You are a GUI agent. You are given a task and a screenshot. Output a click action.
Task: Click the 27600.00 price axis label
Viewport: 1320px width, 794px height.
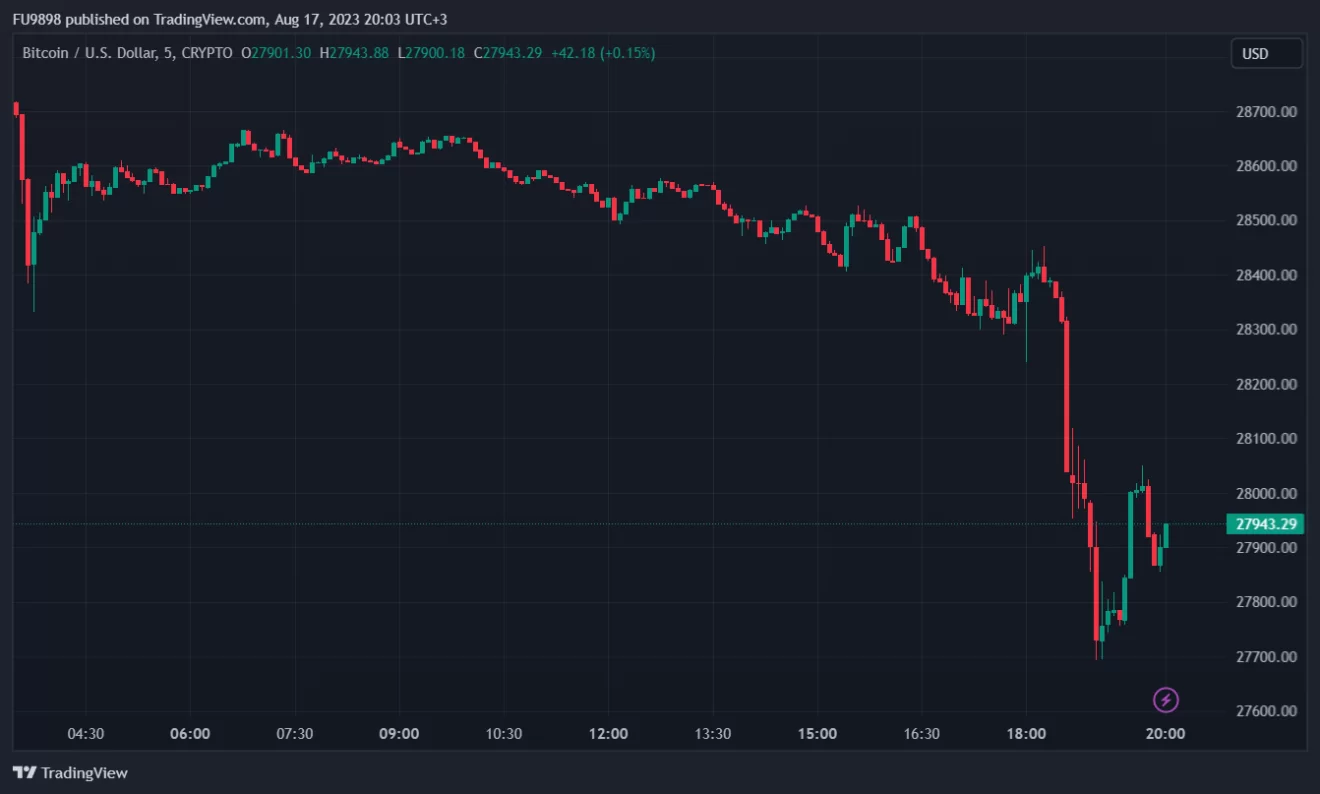[x=1265, y=711]
